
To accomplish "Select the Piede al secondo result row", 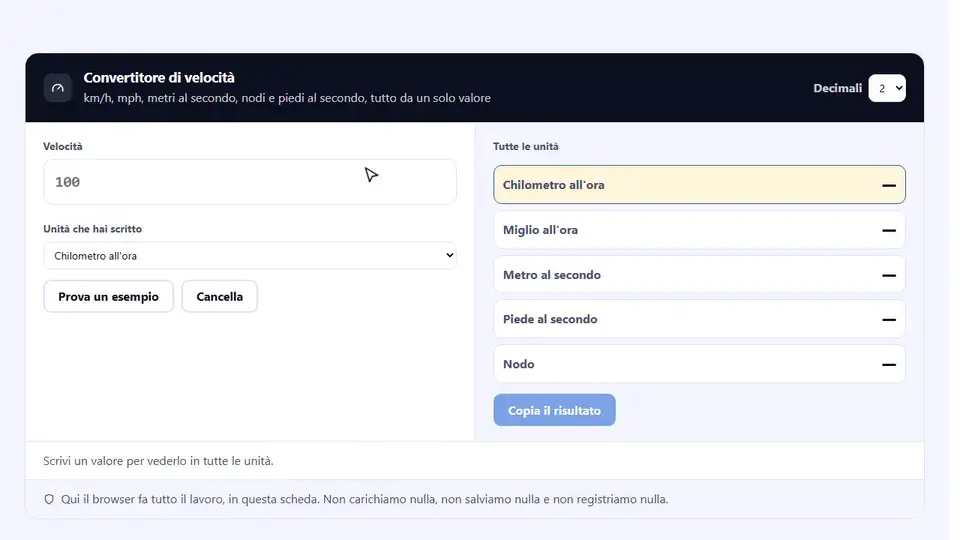I will [x=699, y=319].
